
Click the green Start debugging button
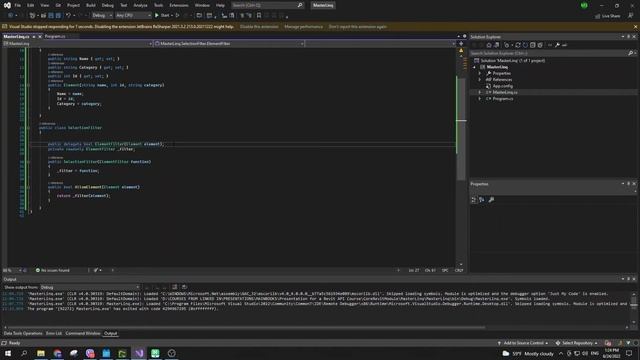(157, 16)
